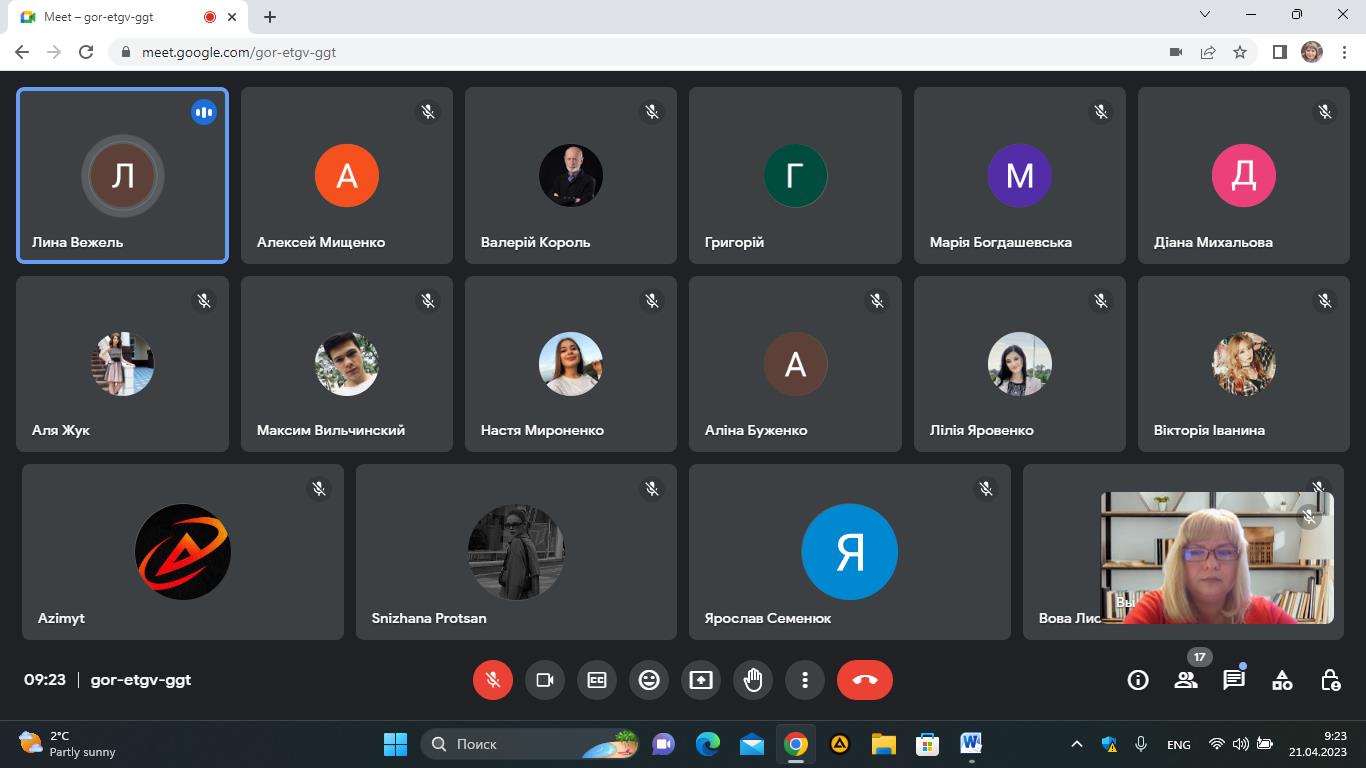Click the self-view video thumbnail
This screenshot has height=768, width=1366.
(1217, 558)
